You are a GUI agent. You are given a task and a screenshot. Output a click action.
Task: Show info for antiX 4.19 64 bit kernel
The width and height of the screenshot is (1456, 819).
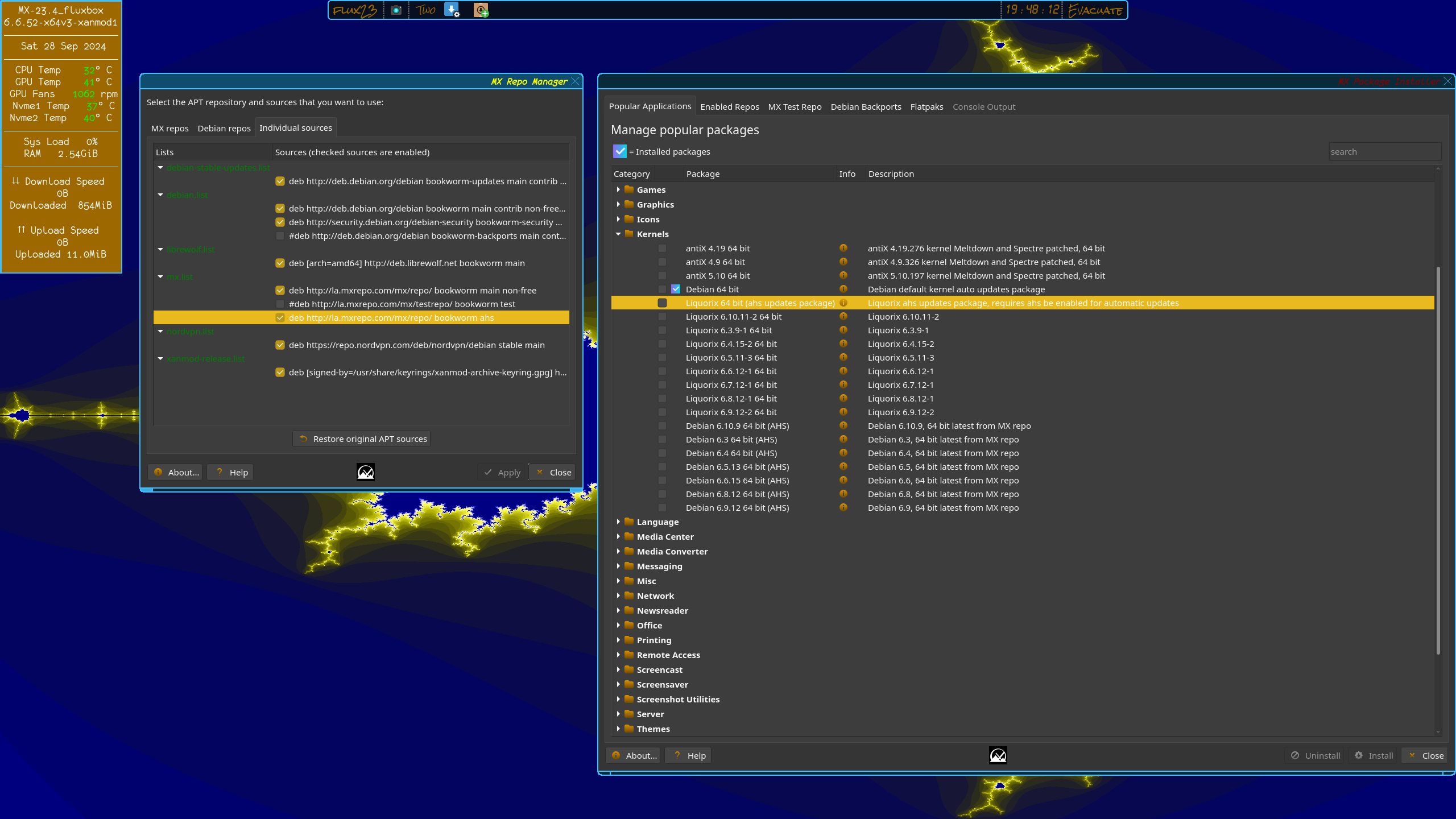tap(843, 248)
